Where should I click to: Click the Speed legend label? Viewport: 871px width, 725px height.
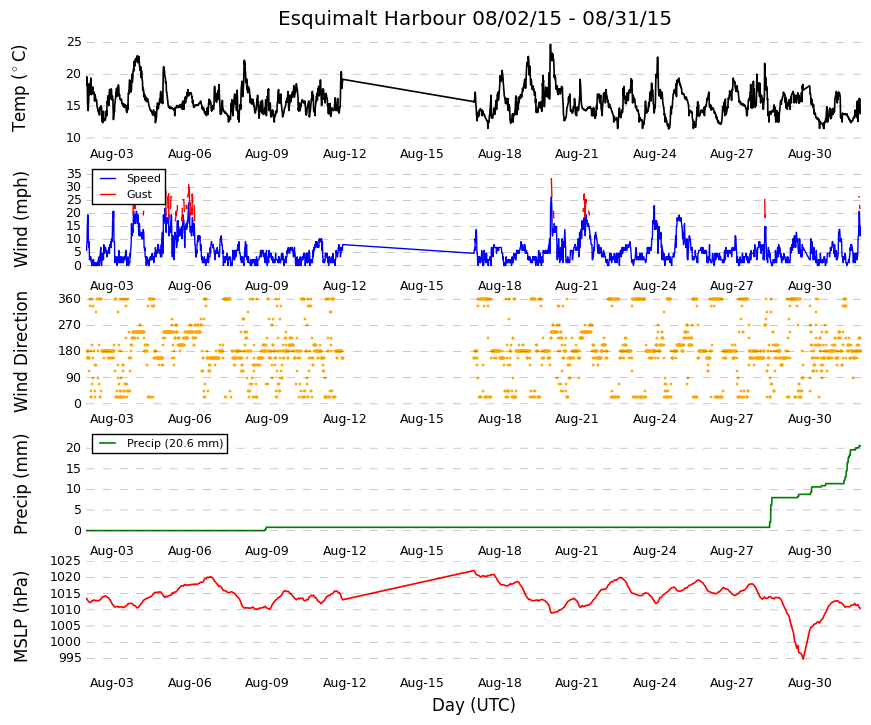[x=143, y=178]
